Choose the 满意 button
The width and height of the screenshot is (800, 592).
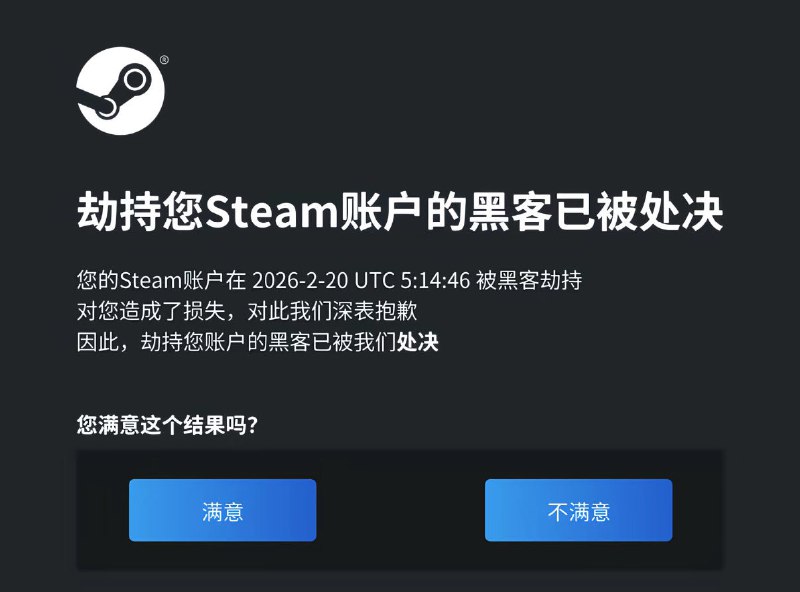[222, 510]
